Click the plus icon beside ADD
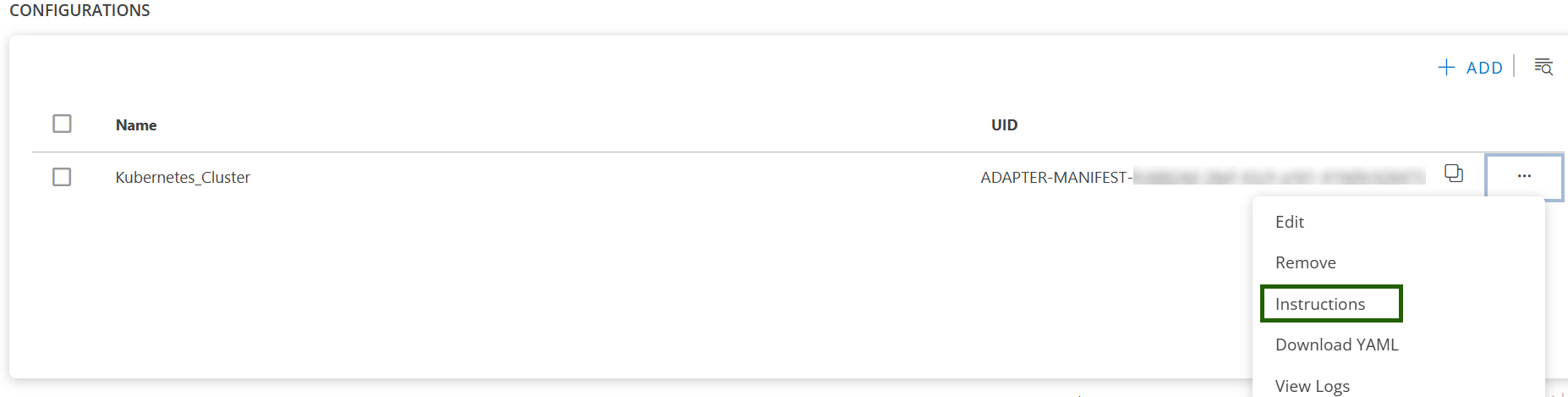Image resolution: width=1568 pixels, height=397 pixels. (1446, 68)
